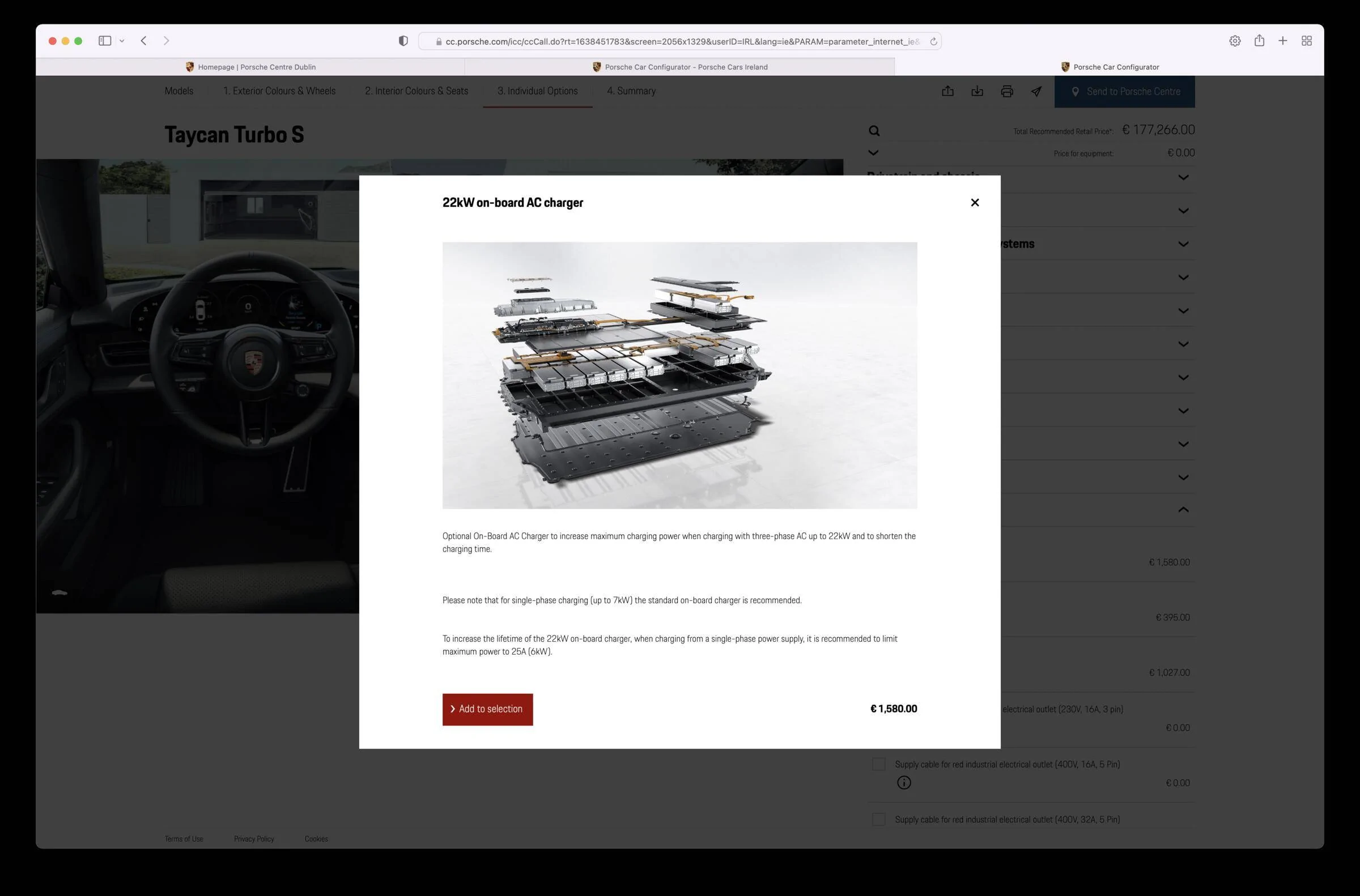The width and height of the screenshot is (1360, 896).
Task: Switch to Homepage Porsche Centre Dublin tab
Action: [250, 67]
